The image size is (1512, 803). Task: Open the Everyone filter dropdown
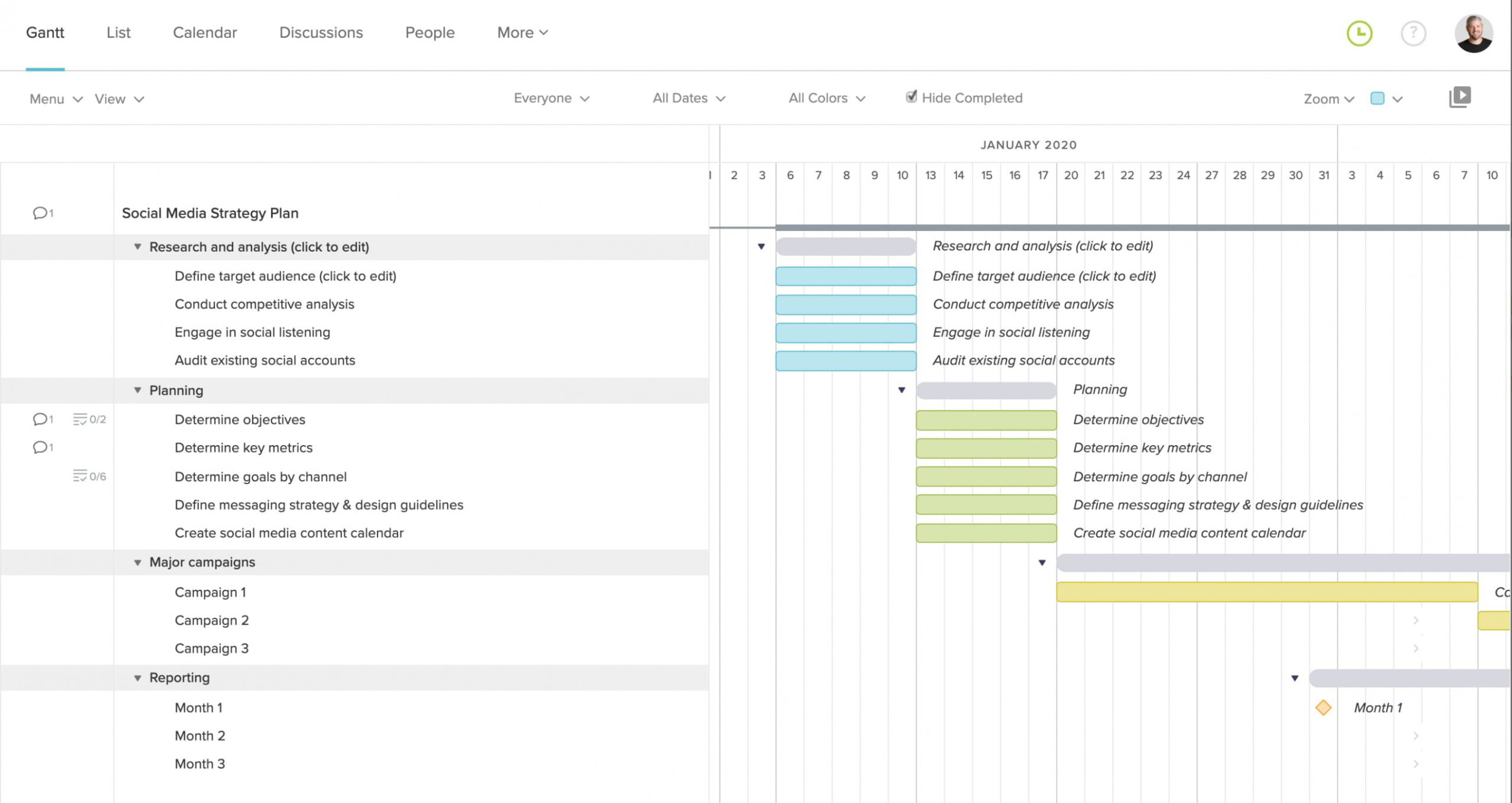[x=552, y=98]
